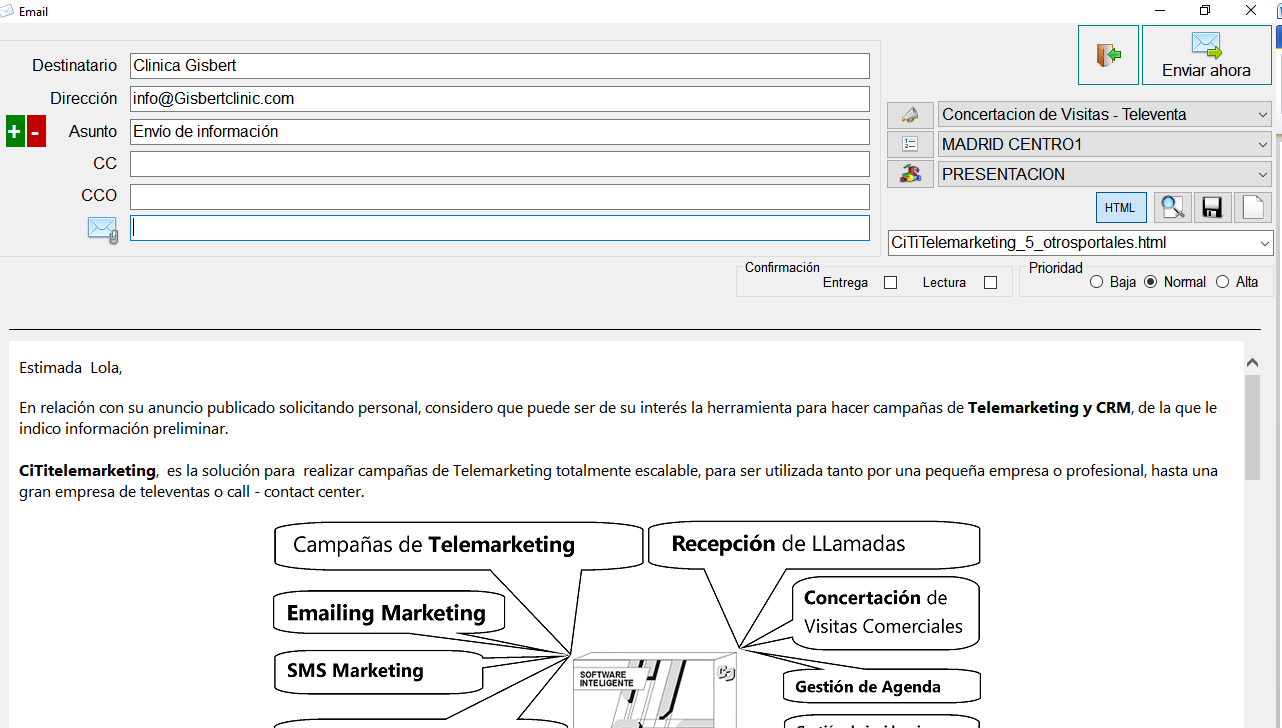Click the exit door icon button
Viewport: 1282px width, 728px height.
coord(1108,55)
